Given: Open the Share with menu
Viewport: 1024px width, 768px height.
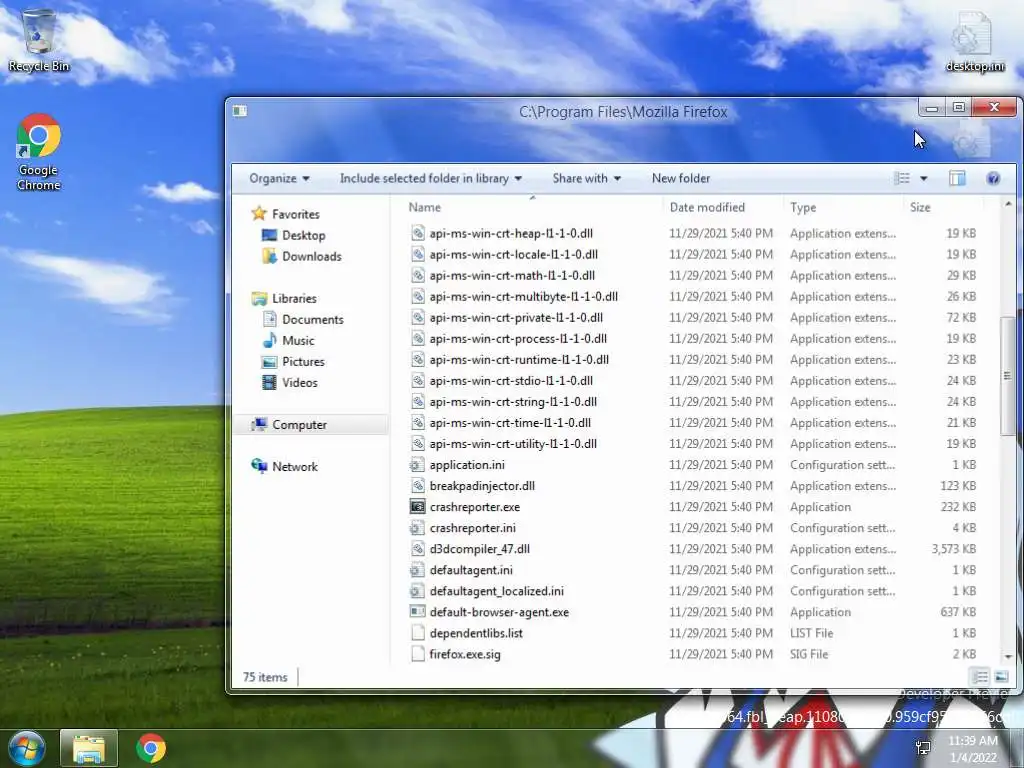Looking at the screenshot, I should (586, 178).
